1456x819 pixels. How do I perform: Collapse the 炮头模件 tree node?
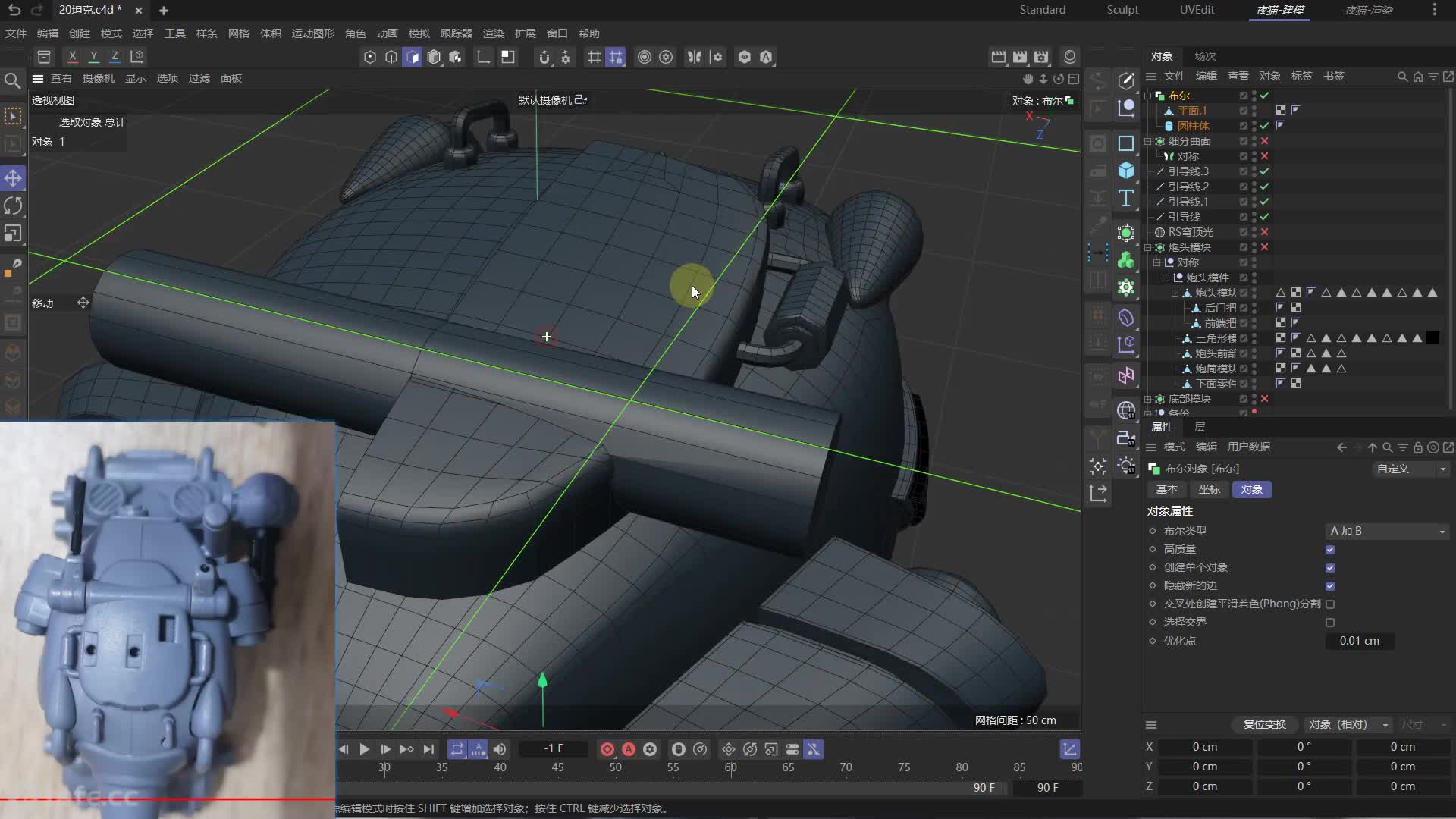1166,278
